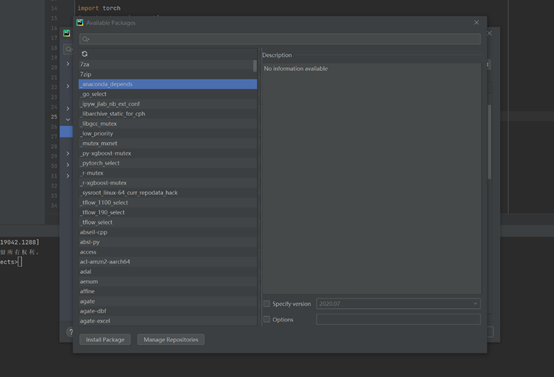Close the Settings window behind the dialog
This screenshot has width=554, height=377.
pos(489,33)
